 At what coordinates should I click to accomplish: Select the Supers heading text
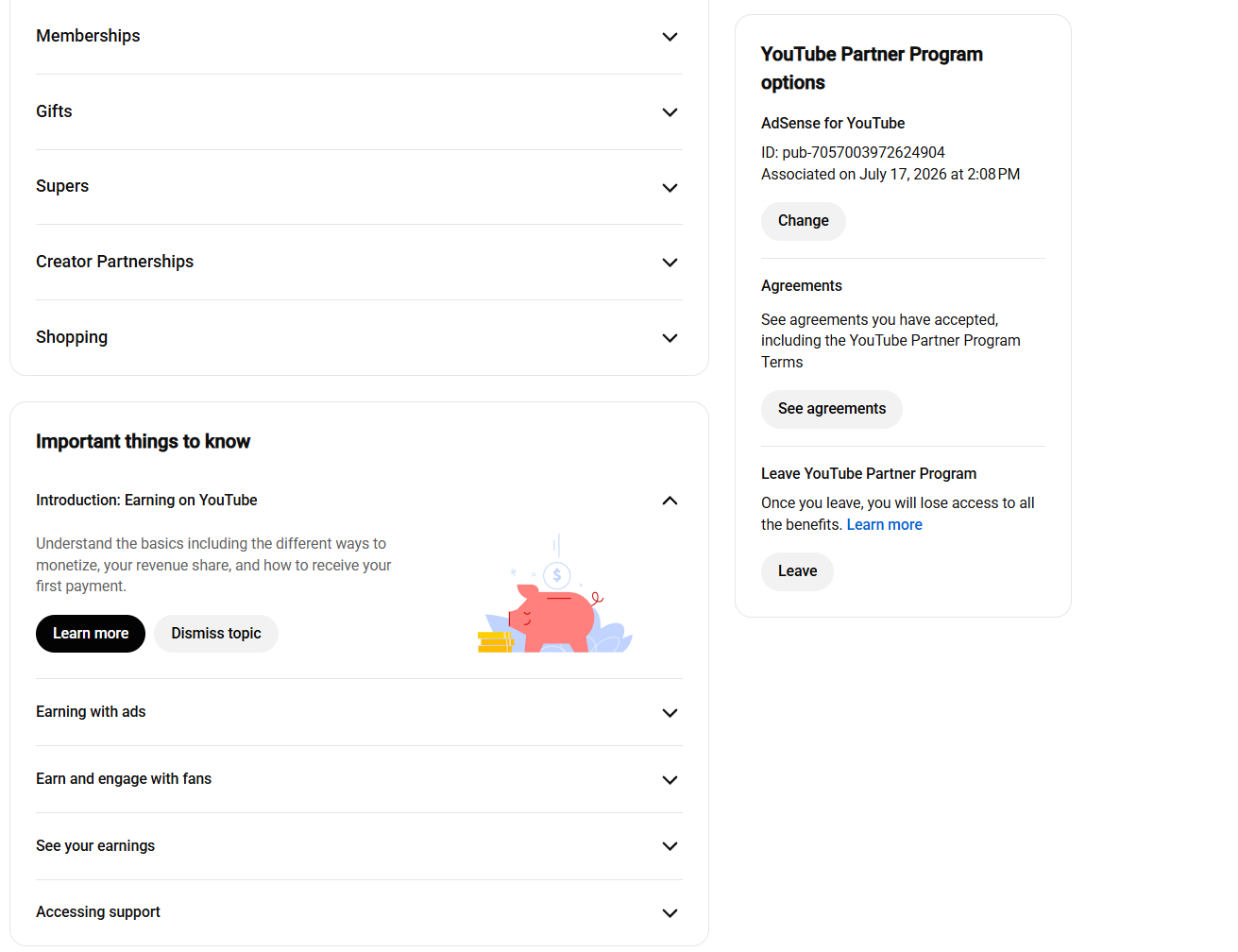[62, 186]
